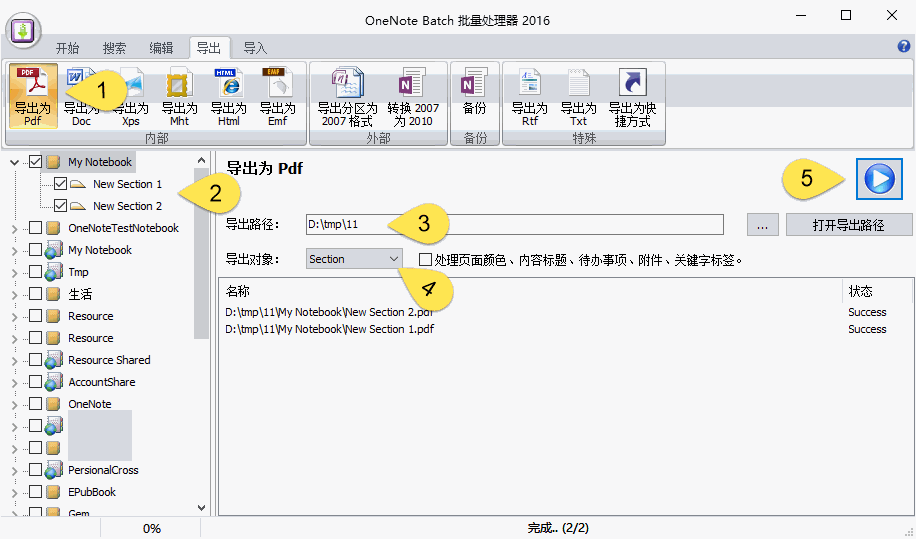Check the AccountShare notebook checkbox
Image resolution: width=916 pixels, height=539 pixels.
[36, 382]
